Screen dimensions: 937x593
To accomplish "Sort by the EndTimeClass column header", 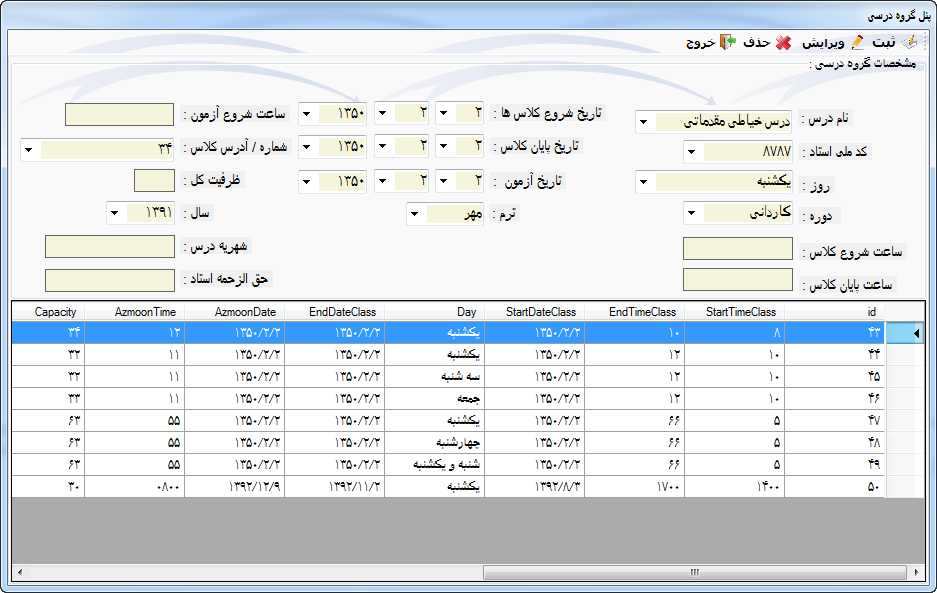I will click(634, 311).
